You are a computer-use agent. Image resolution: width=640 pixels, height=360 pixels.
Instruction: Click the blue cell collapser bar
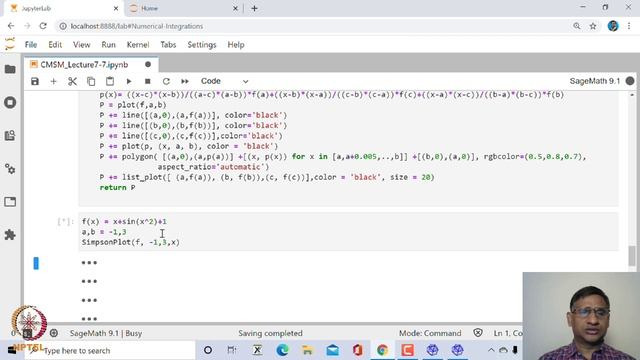point(36,263)
